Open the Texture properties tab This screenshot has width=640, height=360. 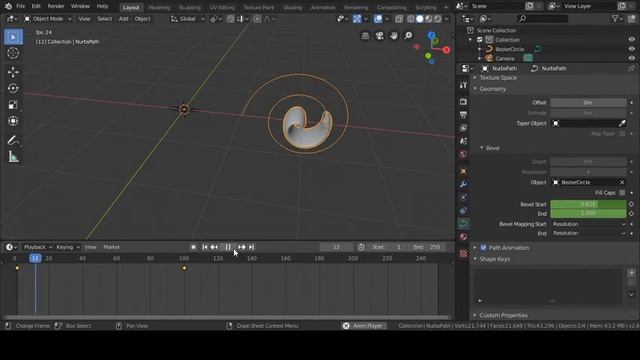463,253
